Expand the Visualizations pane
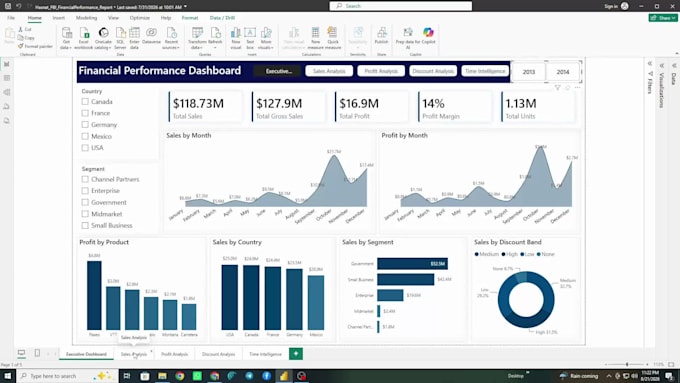The height and width of the screenshot is (383, 680). click(x=662, y=65)
